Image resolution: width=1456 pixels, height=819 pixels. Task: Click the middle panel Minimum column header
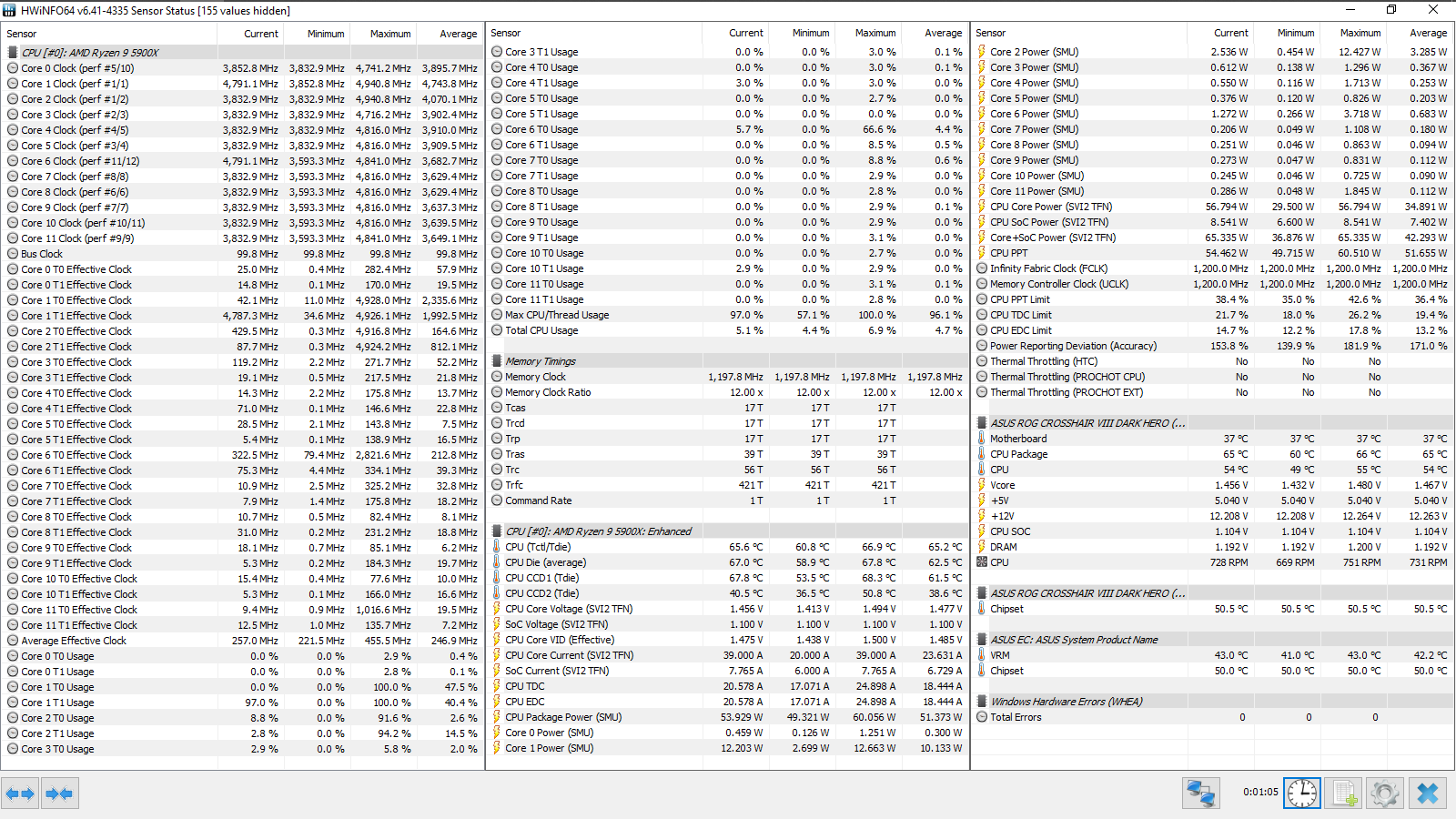click(x=801, y=33)
